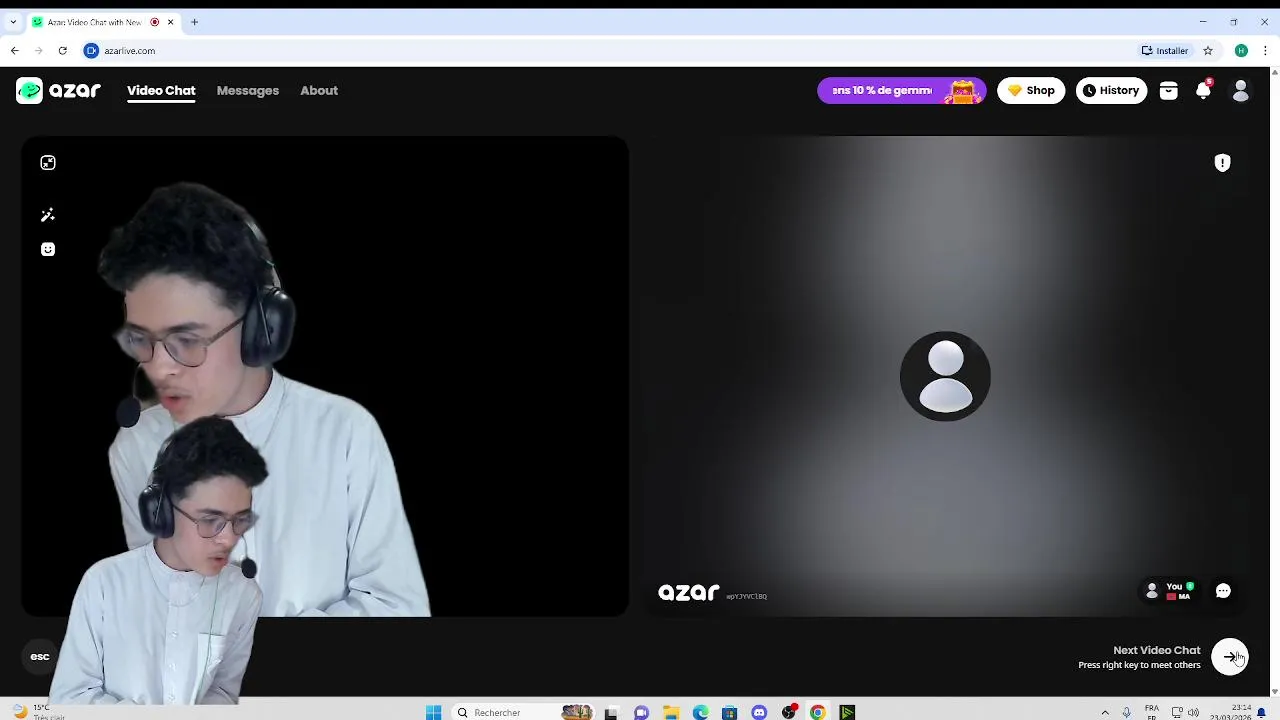This screenshot has height=720, width=1280.
Task: Click the Azar logo in the header
Action: tap(58, 91)
